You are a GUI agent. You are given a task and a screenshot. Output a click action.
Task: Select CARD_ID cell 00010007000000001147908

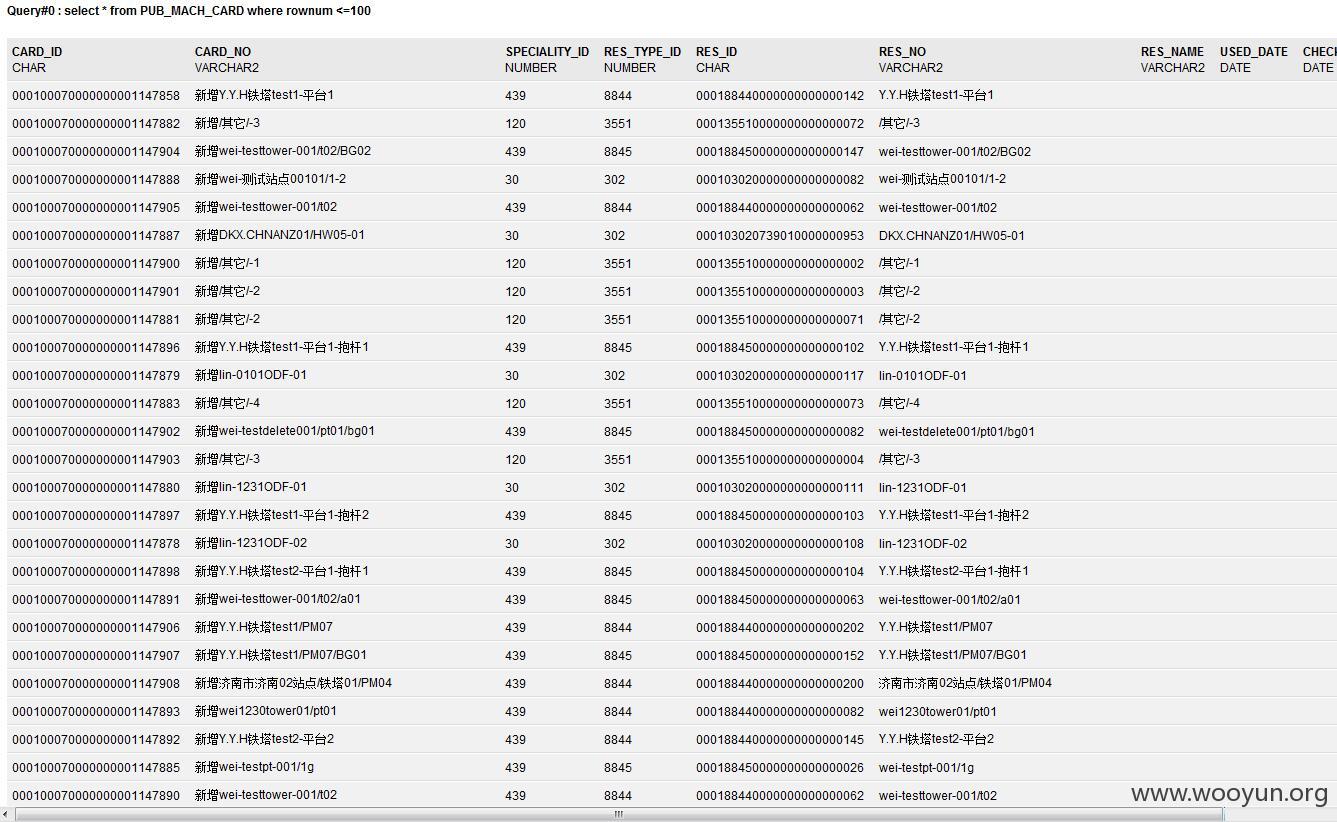pyautogui.click(x=96, y=684)
